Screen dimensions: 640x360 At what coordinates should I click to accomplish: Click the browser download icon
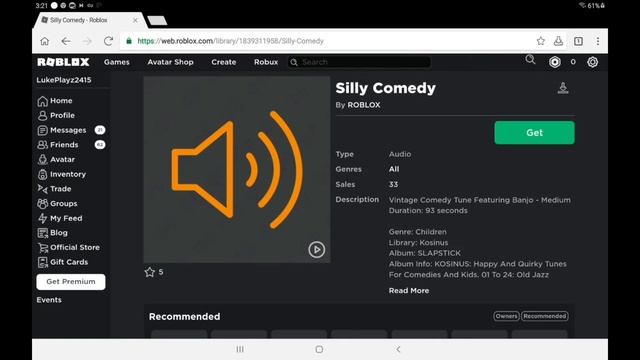pyautogui.click(x=558, y=41)
